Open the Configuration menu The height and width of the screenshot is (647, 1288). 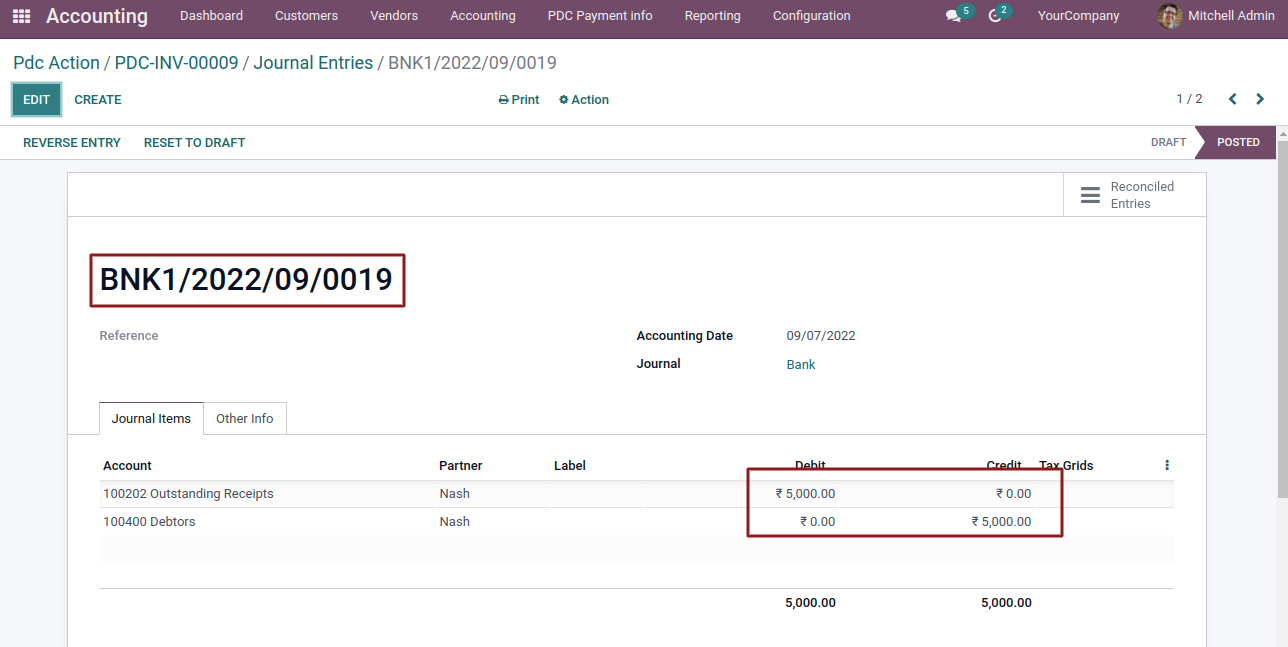[x=812, y=16]
